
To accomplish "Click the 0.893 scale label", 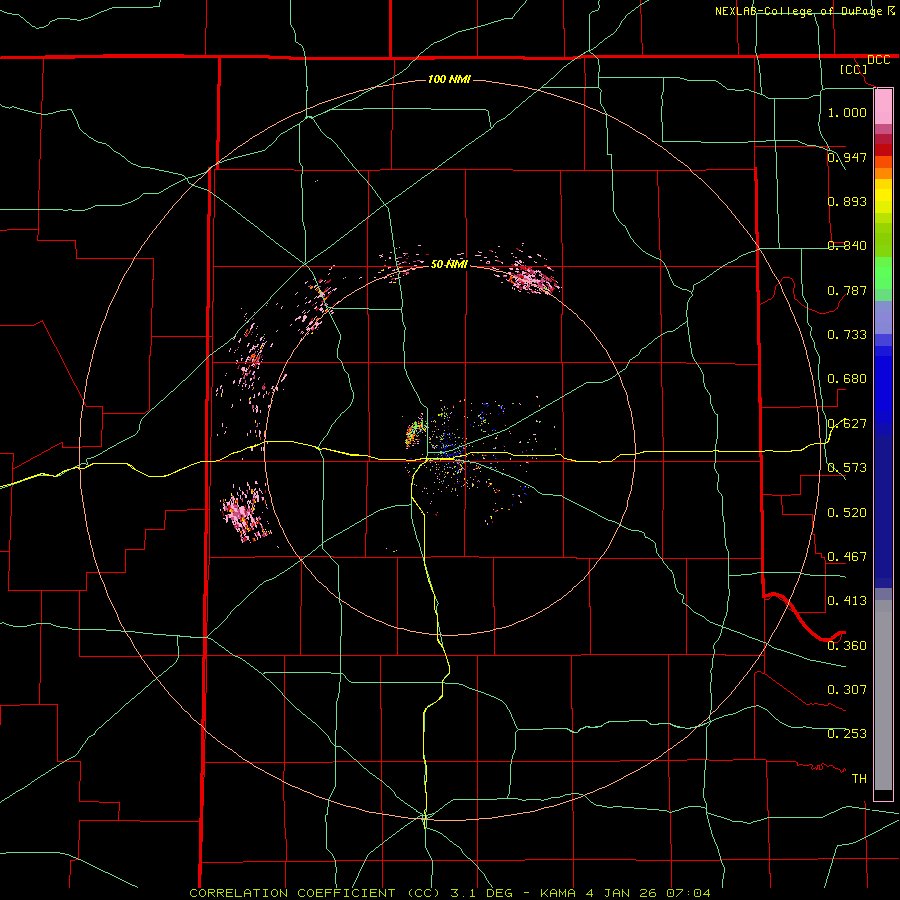I will pyautogui.click(x=847, y=201).
